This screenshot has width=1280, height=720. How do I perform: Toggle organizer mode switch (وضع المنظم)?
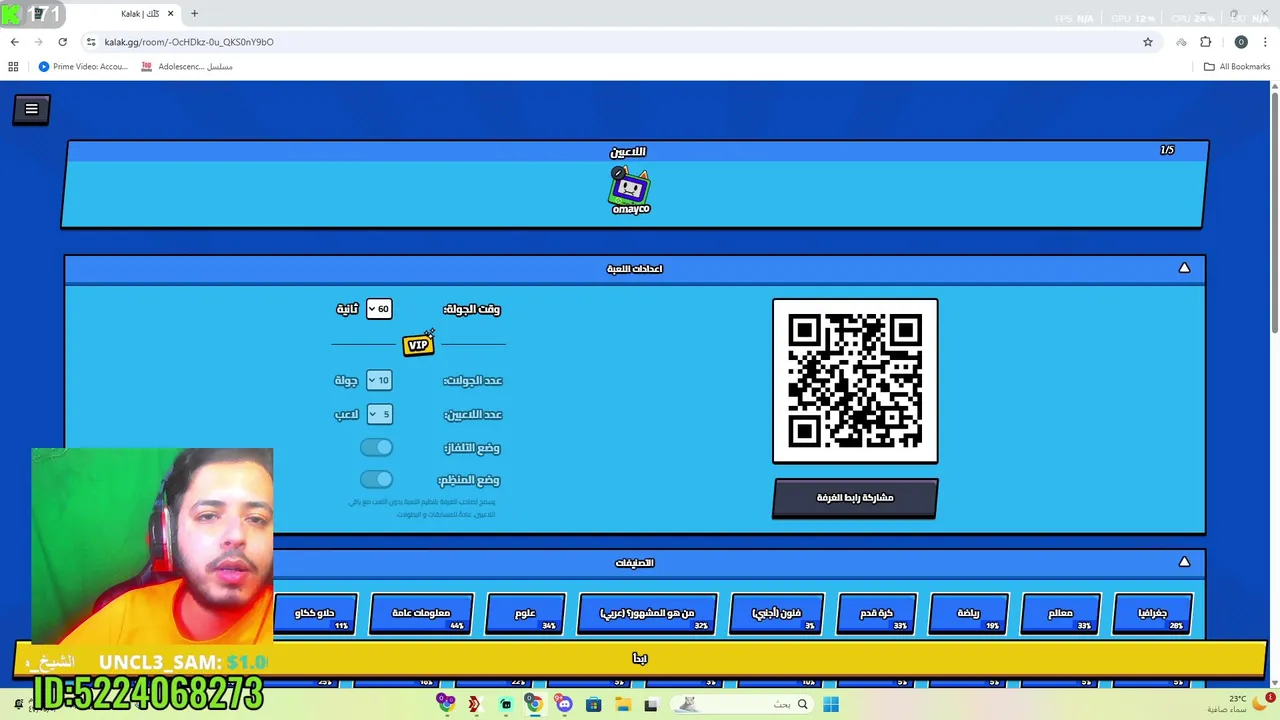point(377,479)
